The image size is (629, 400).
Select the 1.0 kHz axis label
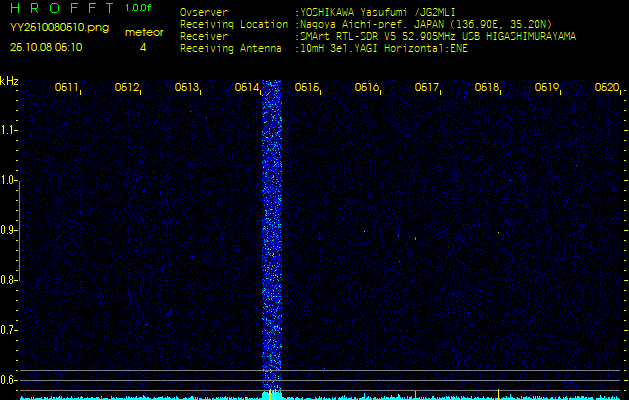pyautogui.click(x=8, y=180)
